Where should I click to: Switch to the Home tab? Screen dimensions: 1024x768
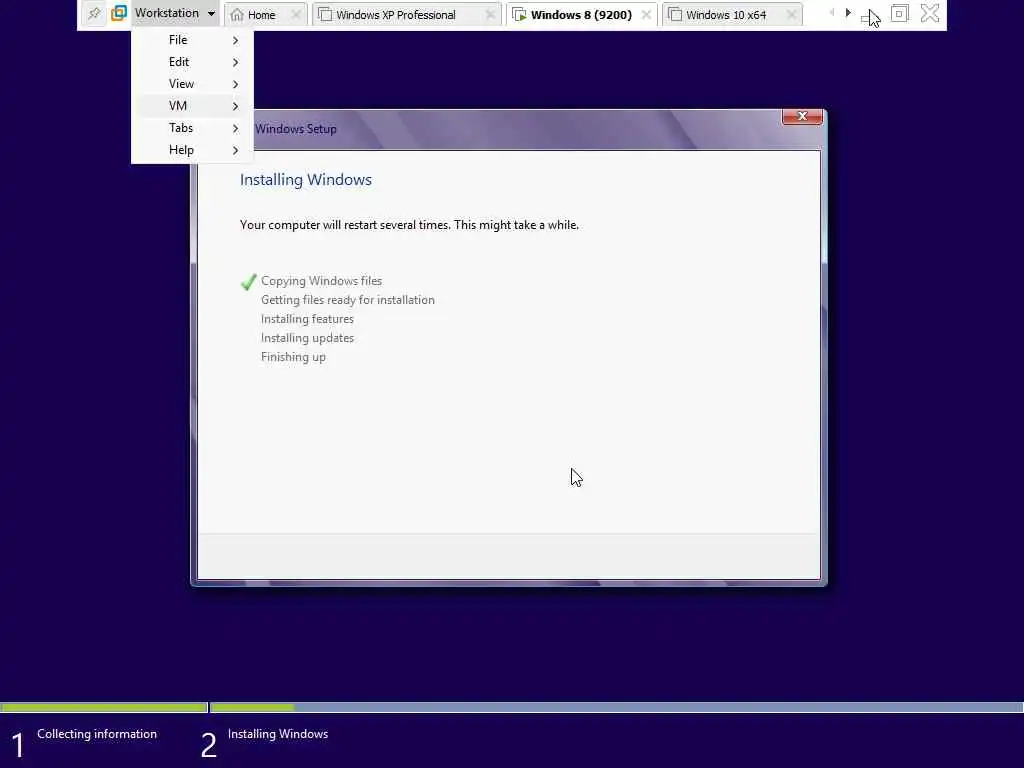tap(266, 14)
